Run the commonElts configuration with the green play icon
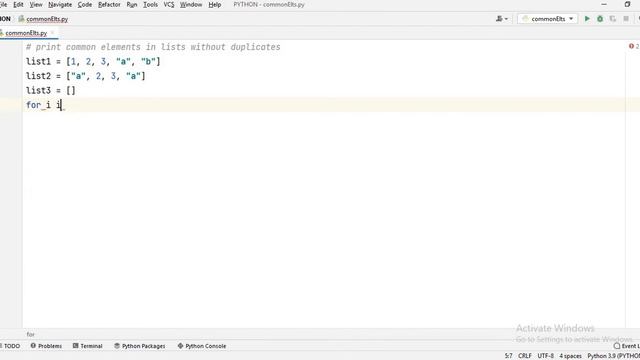Image resolution: width=640 pixels, height=360 pixels. [587, 19]
